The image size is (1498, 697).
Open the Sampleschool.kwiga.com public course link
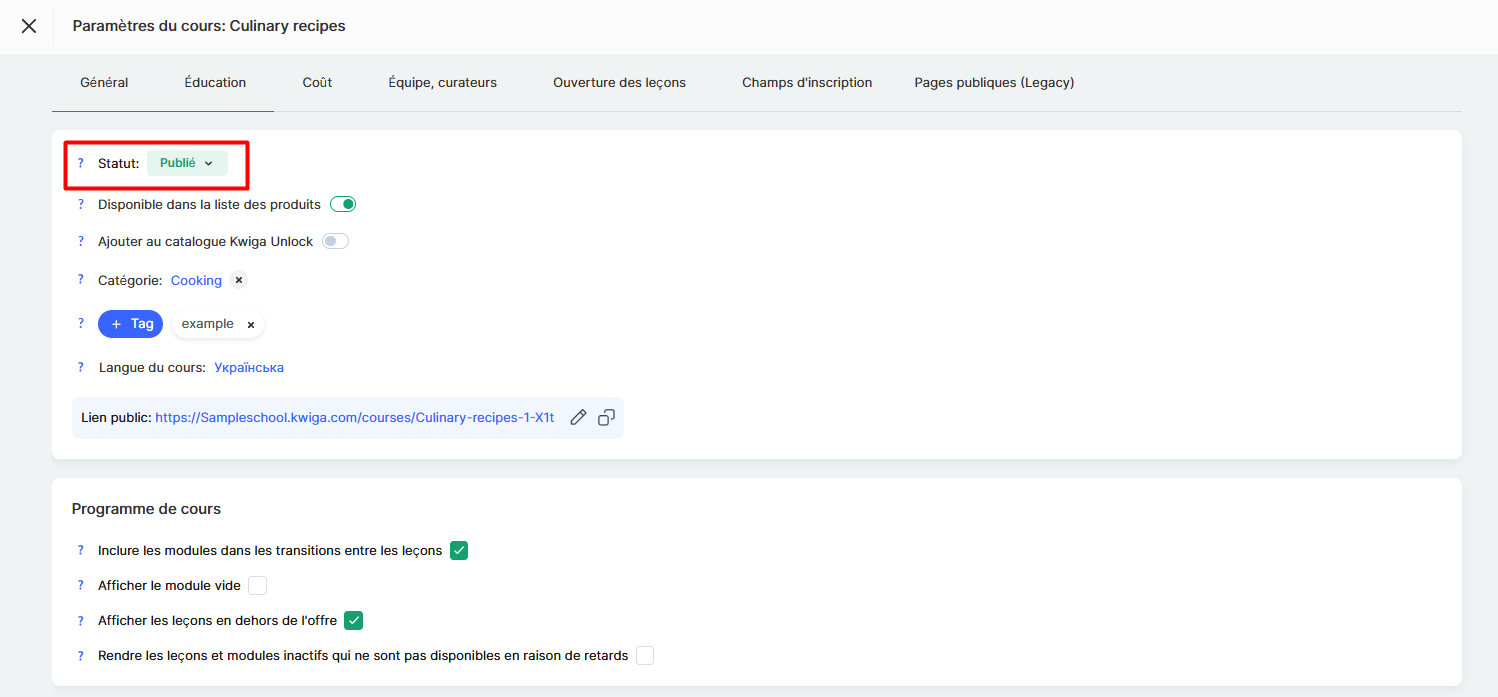(354, 418)
